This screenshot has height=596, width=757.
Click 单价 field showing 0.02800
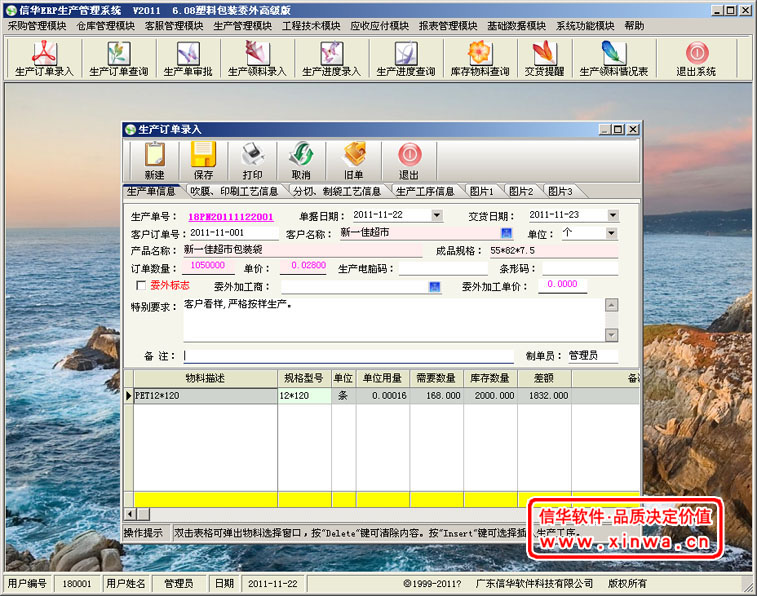point(303,266)
